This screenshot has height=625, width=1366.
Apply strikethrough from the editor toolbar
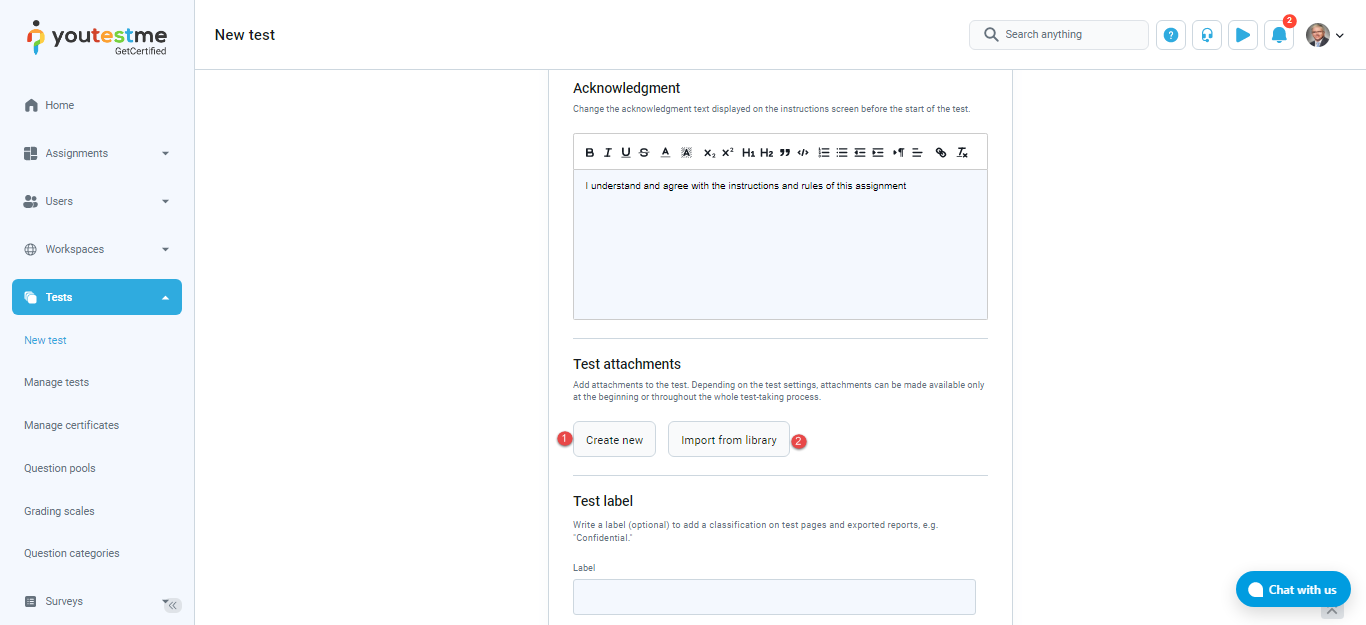tap(644, 153)
